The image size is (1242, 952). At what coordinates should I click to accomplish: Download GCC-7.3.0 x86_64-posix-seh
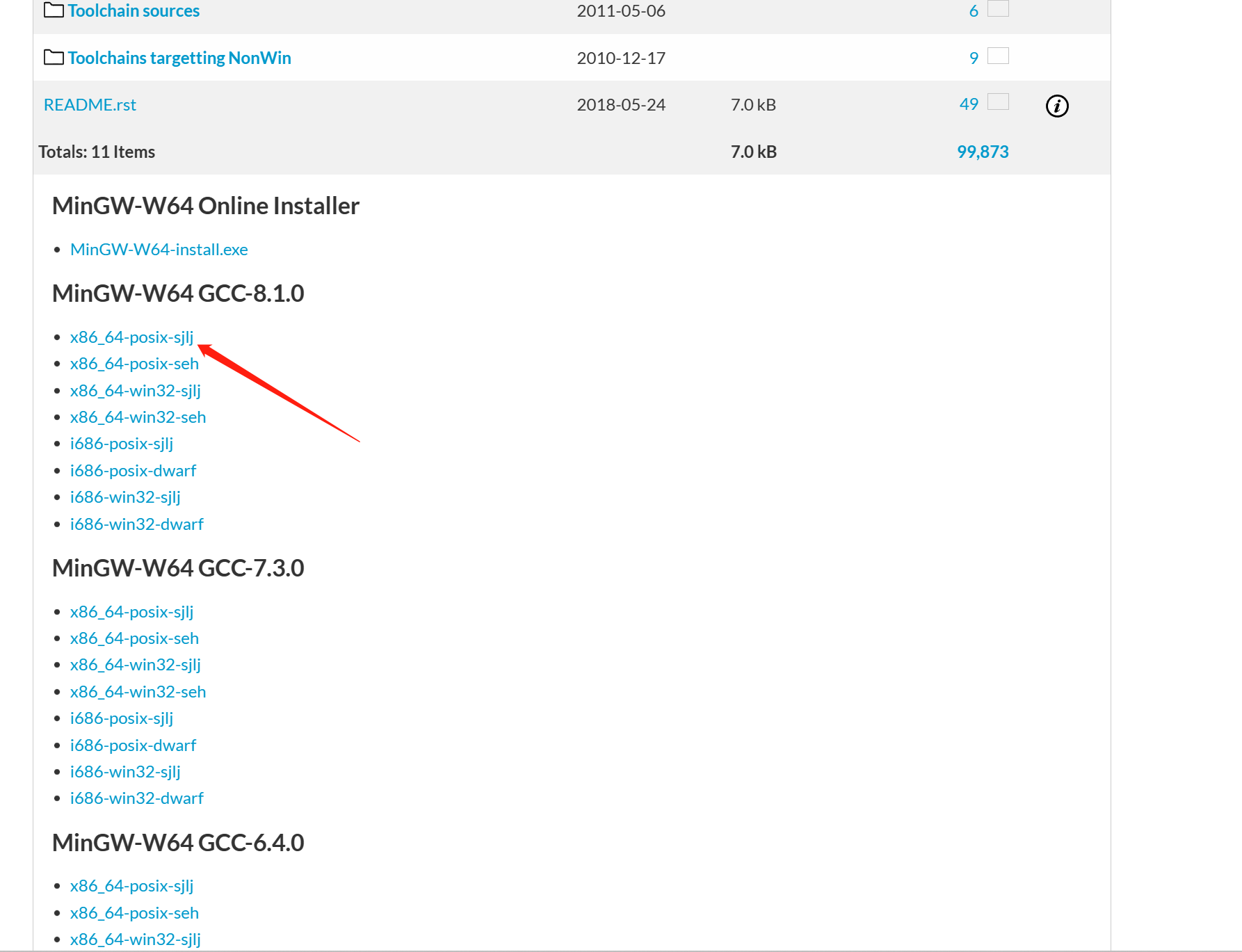[134, 638]
